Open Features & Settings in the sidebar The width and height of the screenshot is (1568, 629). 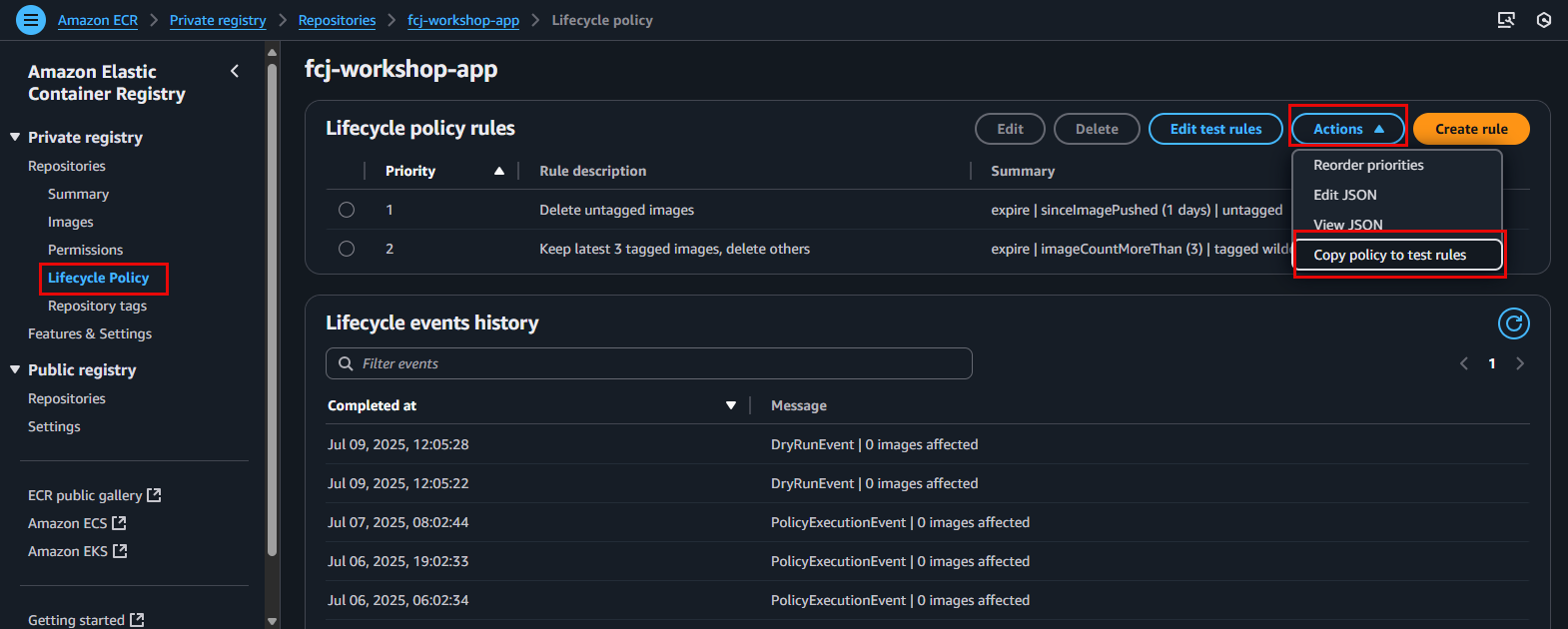(x=90, y=333)
